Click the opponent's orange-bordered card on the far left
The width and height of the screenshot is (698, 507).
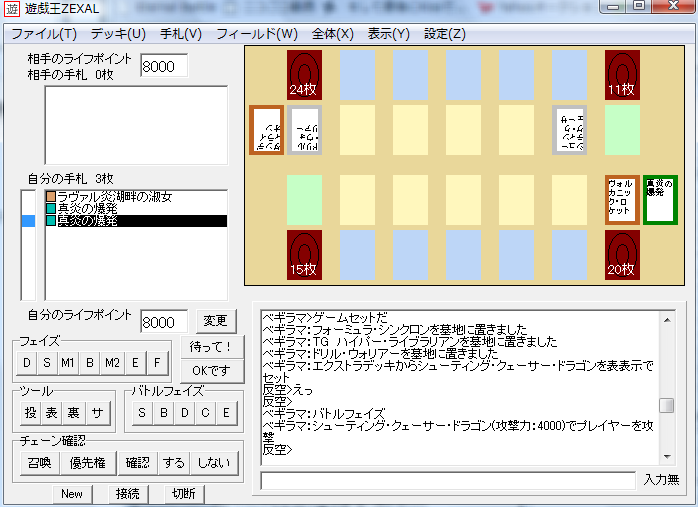click(x=266, y=130)
